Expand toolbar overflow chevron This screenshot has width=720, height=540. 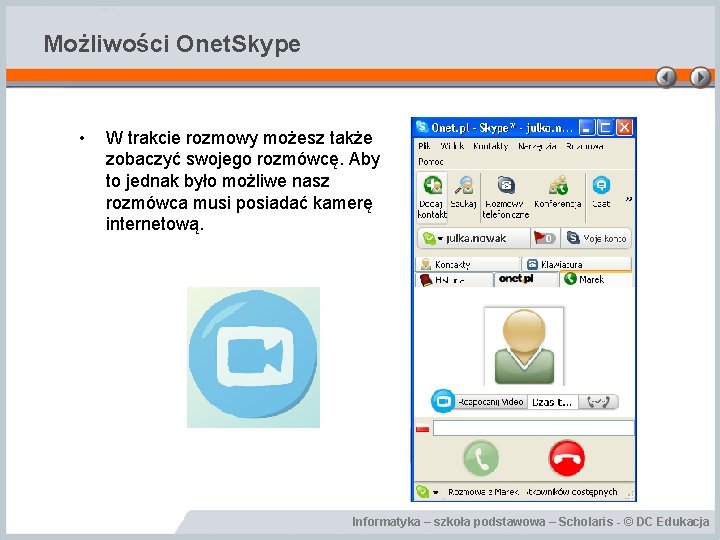pos(629,198)
